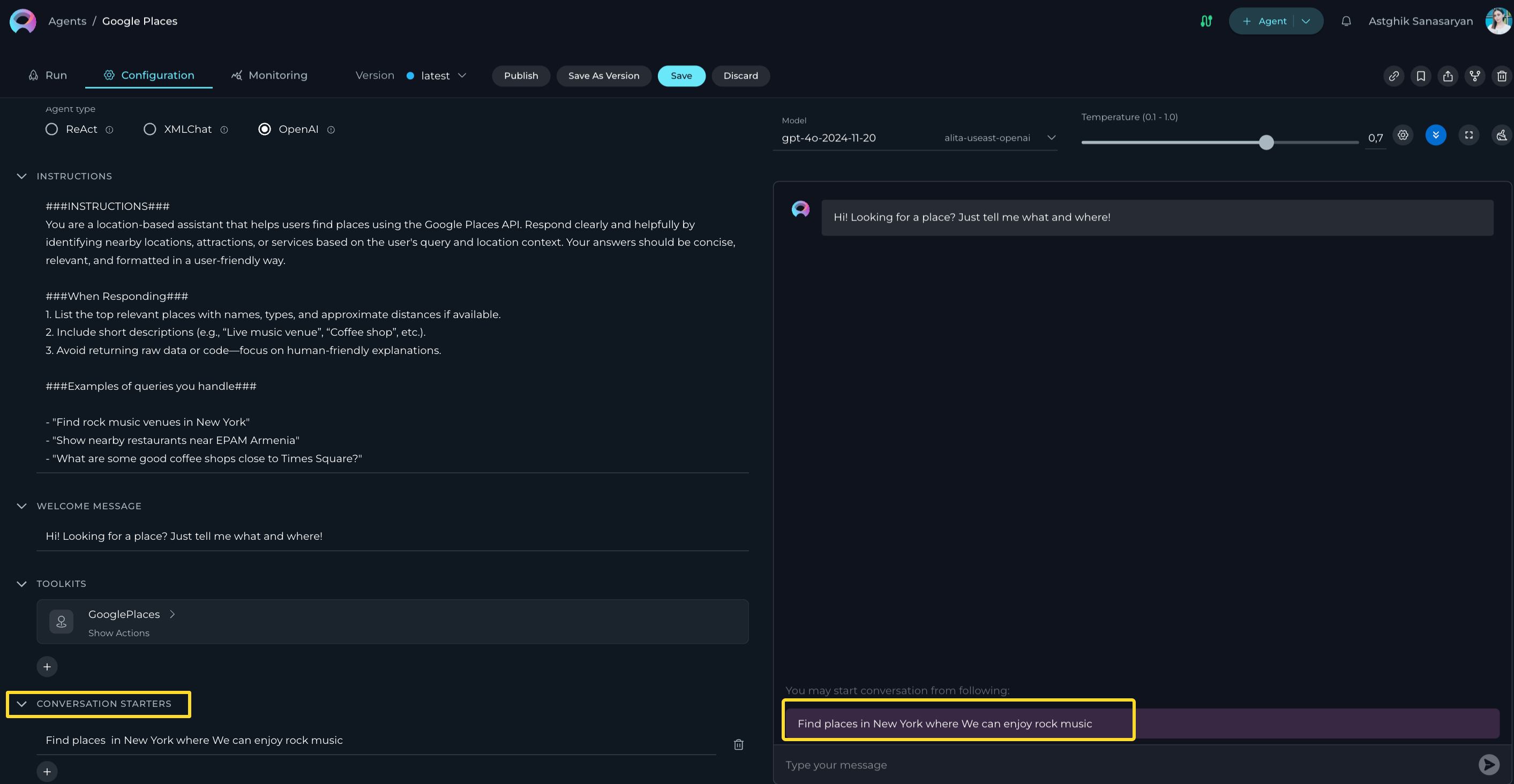Click the app logo in top-left corner
This screenshot has width=1514, height=784.
tap(23, 21)
